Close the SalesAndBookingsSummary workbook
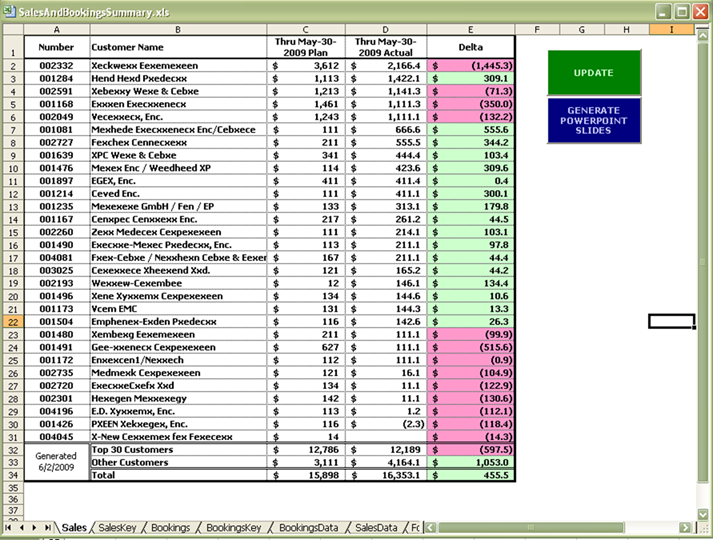 coord(700,11)
